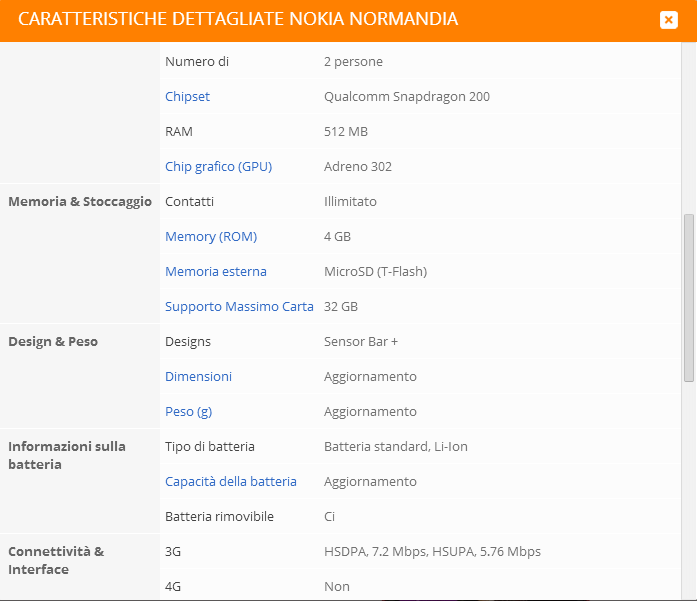Image resolution: width=697 pixels, height=601 pixels.
Task: Click the Connettività & Interface heading
Action: click(56, 560)
